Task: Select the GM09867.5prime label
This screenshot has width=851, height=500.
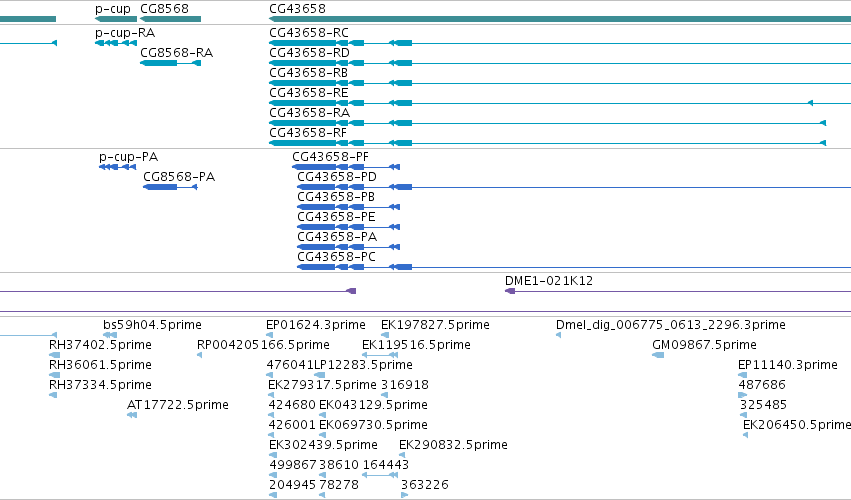Action: 704,345
